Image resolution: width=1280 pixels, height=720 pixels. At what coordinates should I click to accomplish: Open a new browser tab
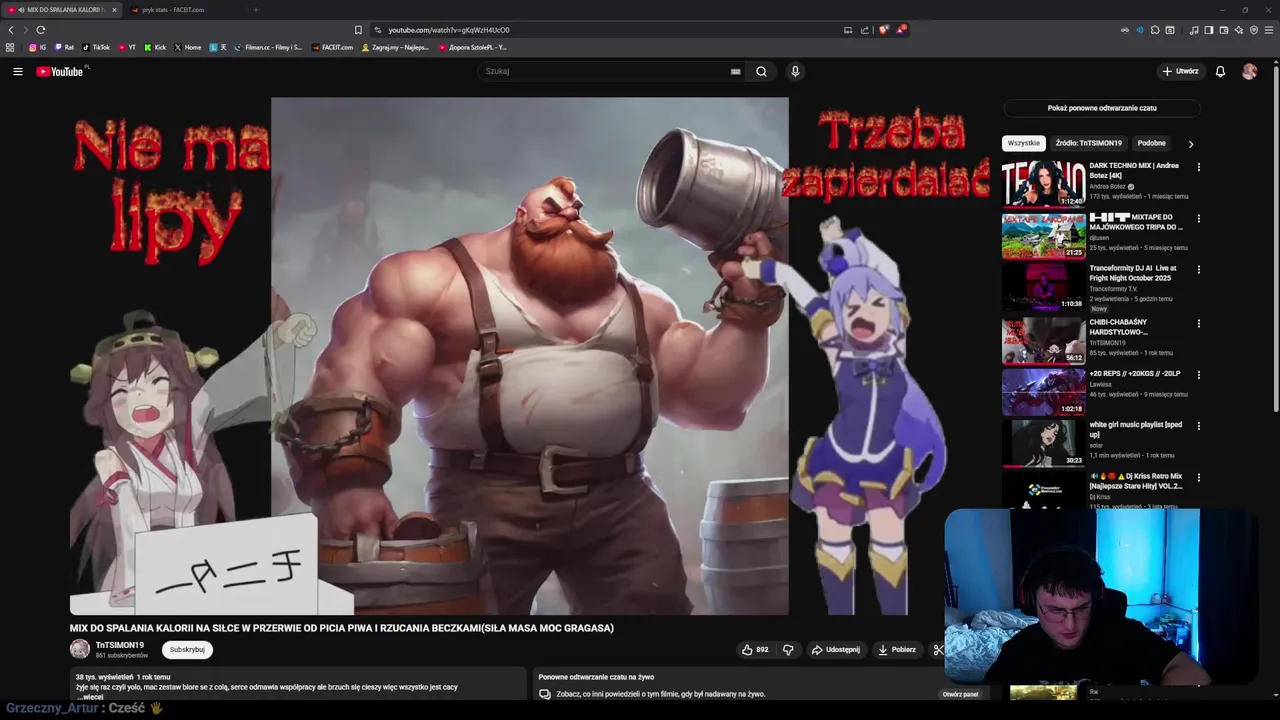point(255,10)
